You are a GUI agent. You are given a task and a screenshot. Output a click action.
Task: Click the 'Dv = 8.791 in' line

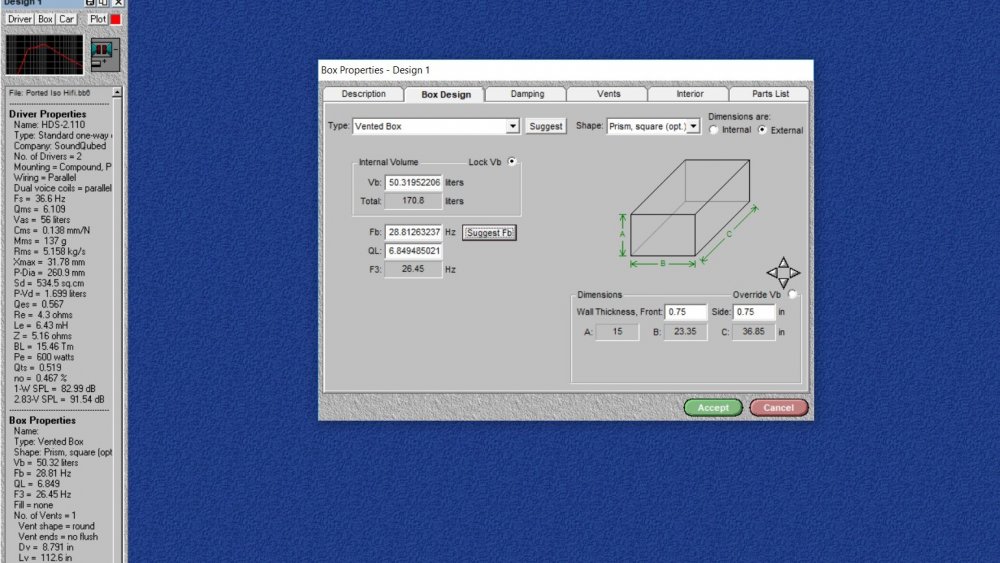(x=45, y=547)
